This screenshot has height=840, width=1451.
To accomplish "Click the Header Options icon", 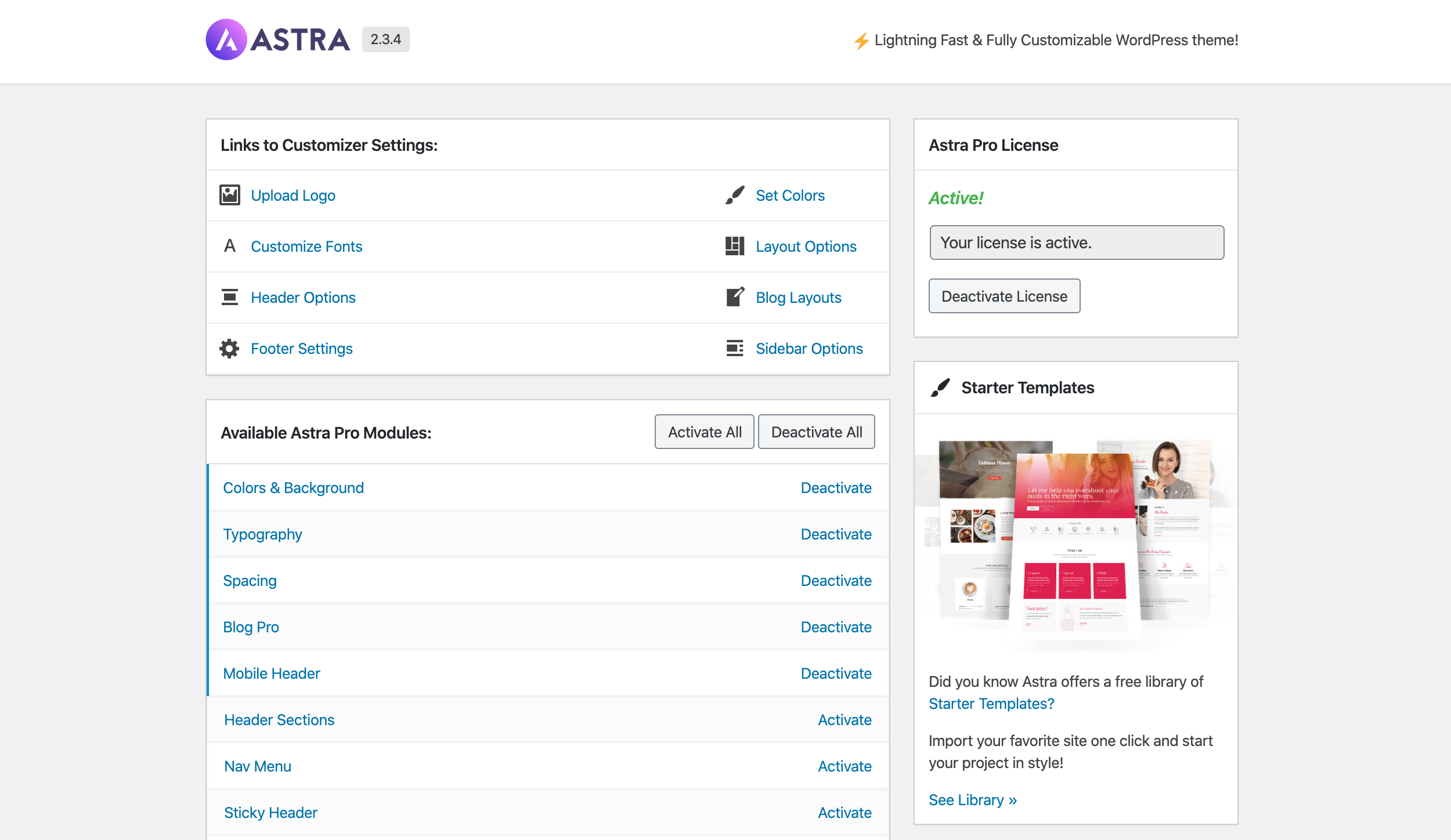I will click(x=230, y=297).
